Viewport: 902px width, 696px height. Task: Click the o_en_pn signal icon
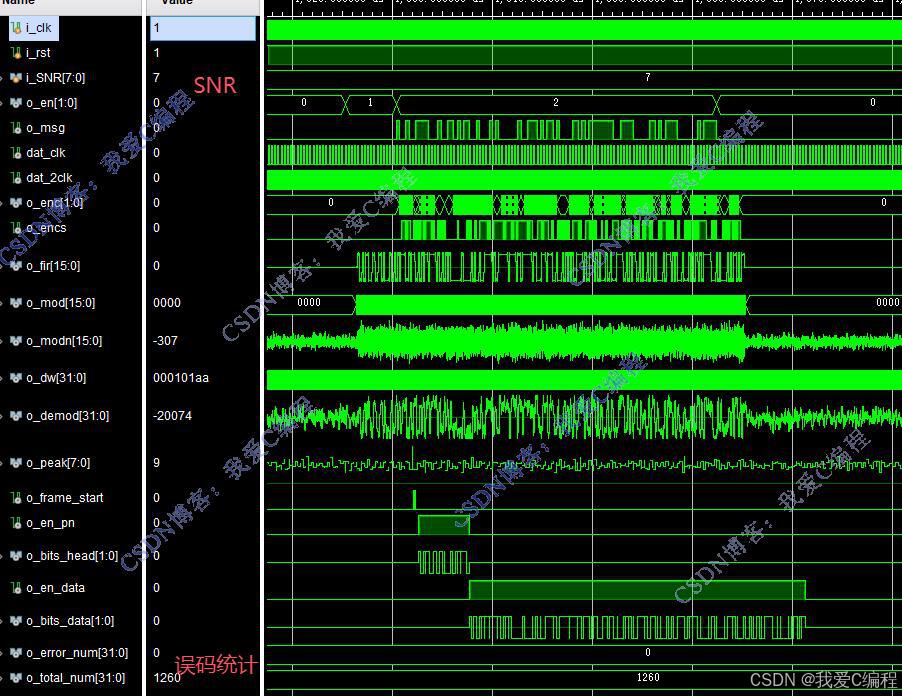pos(17,523)
